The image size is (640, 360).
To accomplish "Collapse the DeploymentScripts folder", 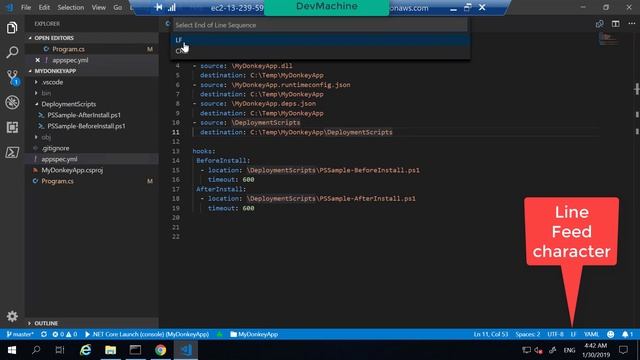I will 68,104.
